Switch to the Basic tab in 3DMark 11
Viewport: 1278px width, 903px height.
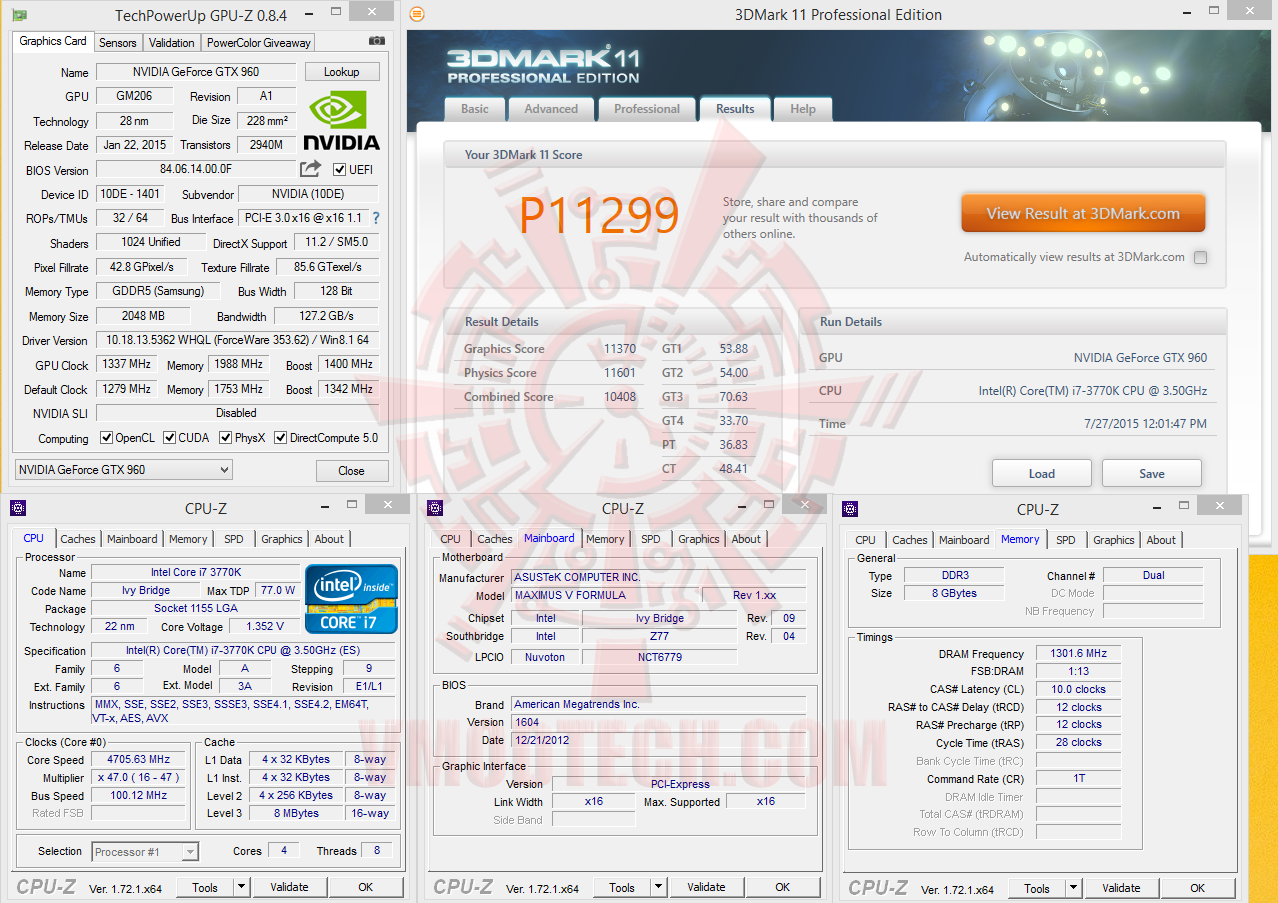(x=475, y=109)
